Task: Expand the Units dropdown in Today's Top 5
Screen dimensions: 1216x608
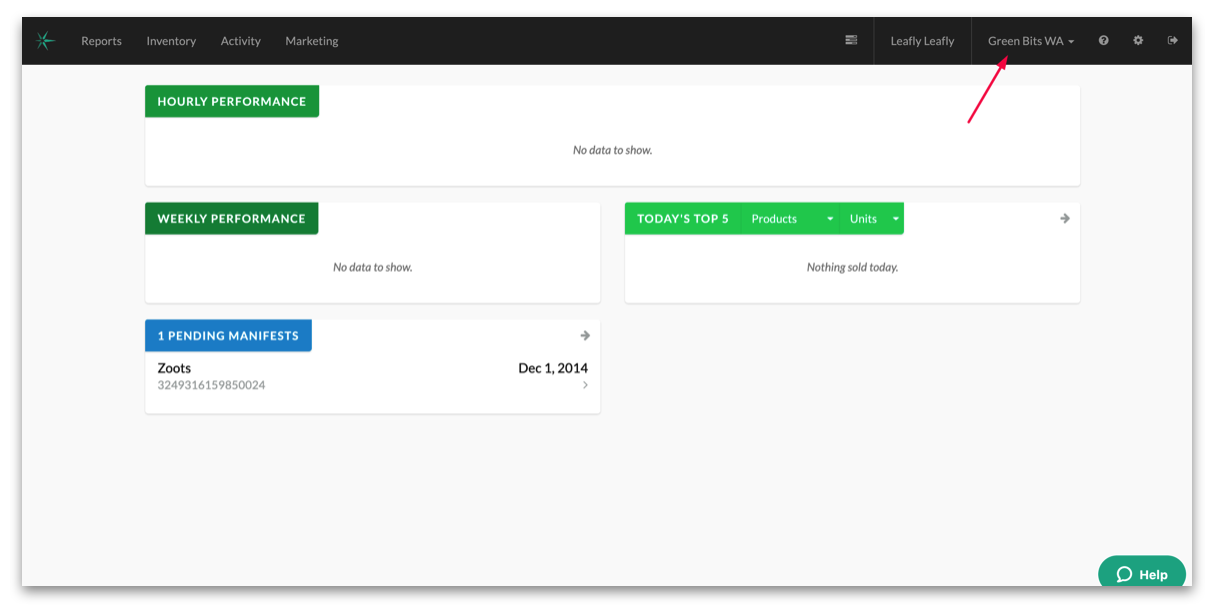Action: (x=871, y=218)
